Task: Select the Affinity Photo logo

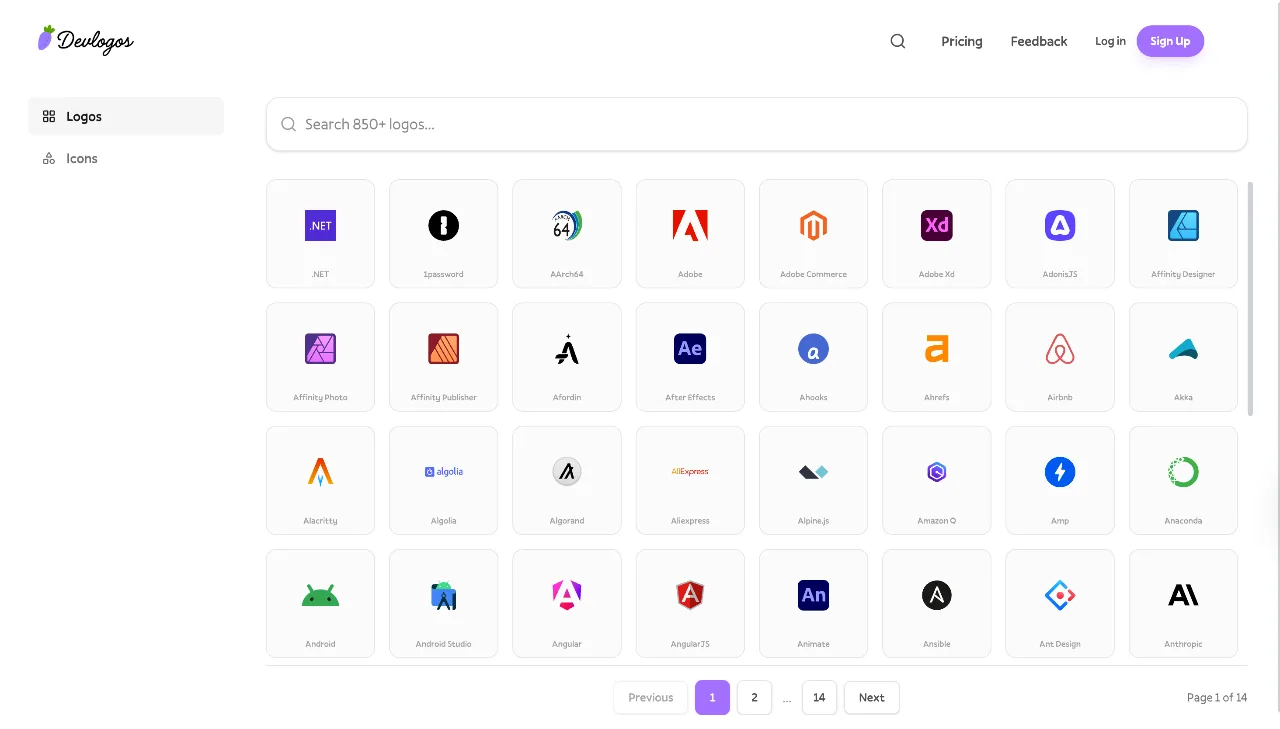Action: pos(320,357)
